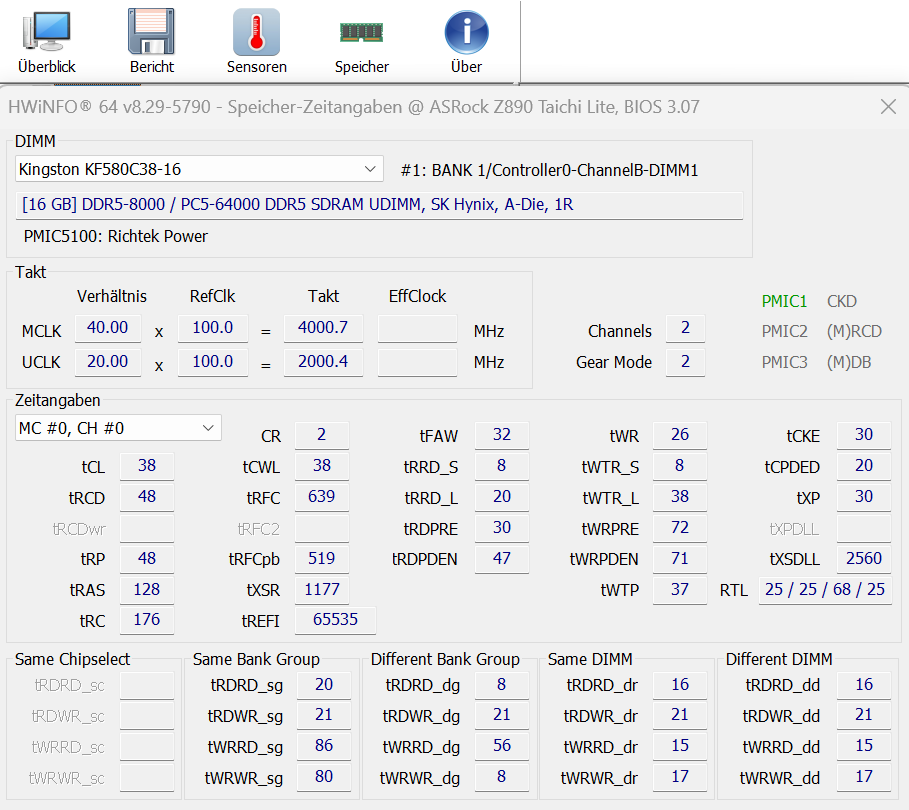This screenshot has width=909, height=810.
Task: Open the MC #0, CH #0 dropdown
Action: (x=118, y=428)
